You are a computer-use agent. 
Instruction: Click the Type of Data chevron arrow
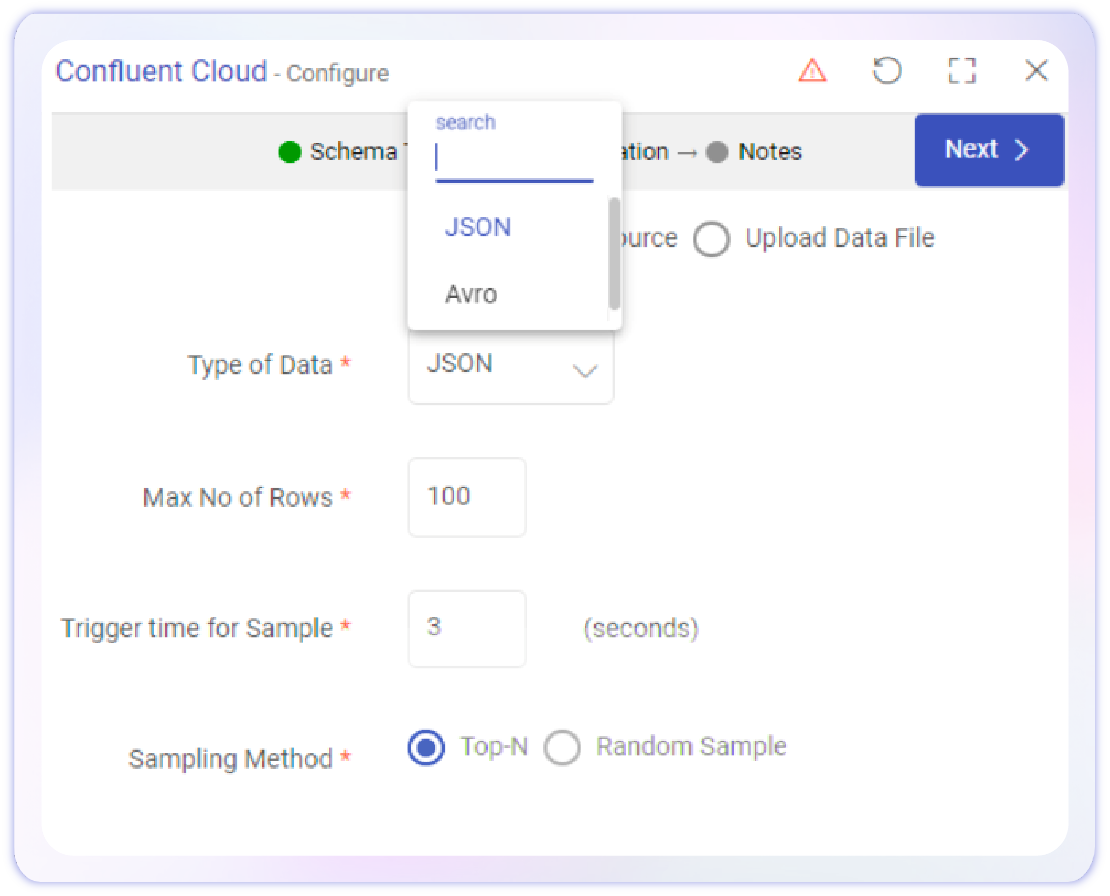(584, 371)
